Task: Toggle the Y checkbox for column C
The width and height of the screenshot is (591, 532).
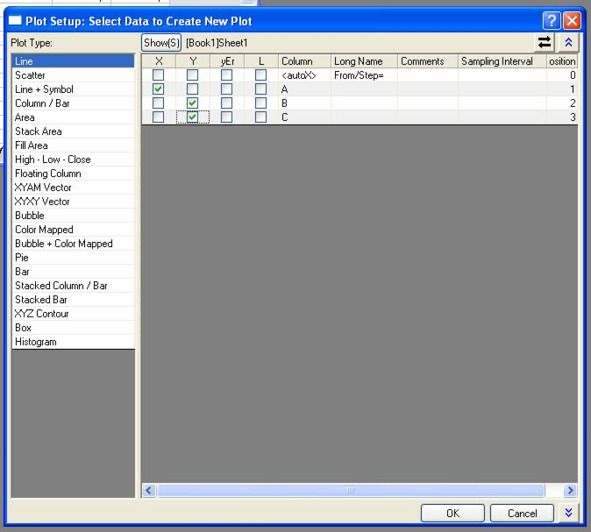Action: (192, 117)
